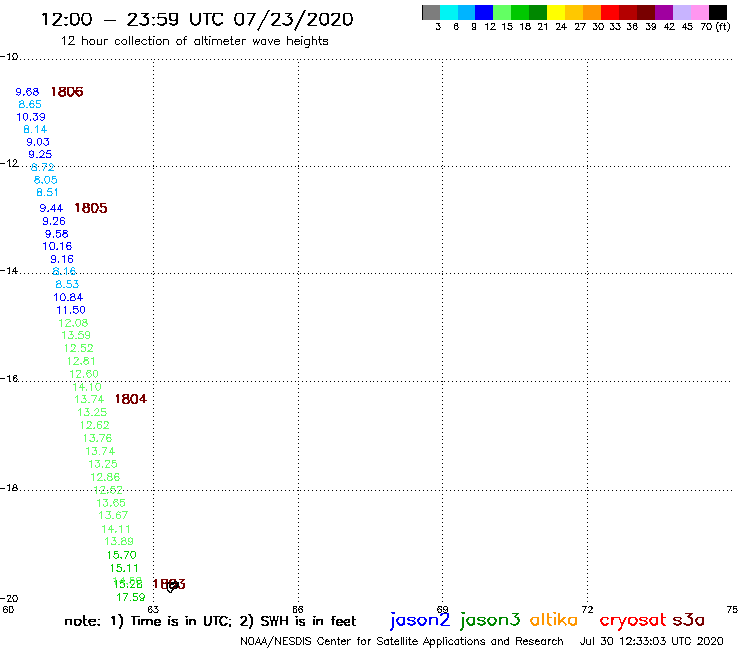The height and width of the screenshot is (650, 740).
Task: Click the blue jason2 legend label
Action: (420, 620)
